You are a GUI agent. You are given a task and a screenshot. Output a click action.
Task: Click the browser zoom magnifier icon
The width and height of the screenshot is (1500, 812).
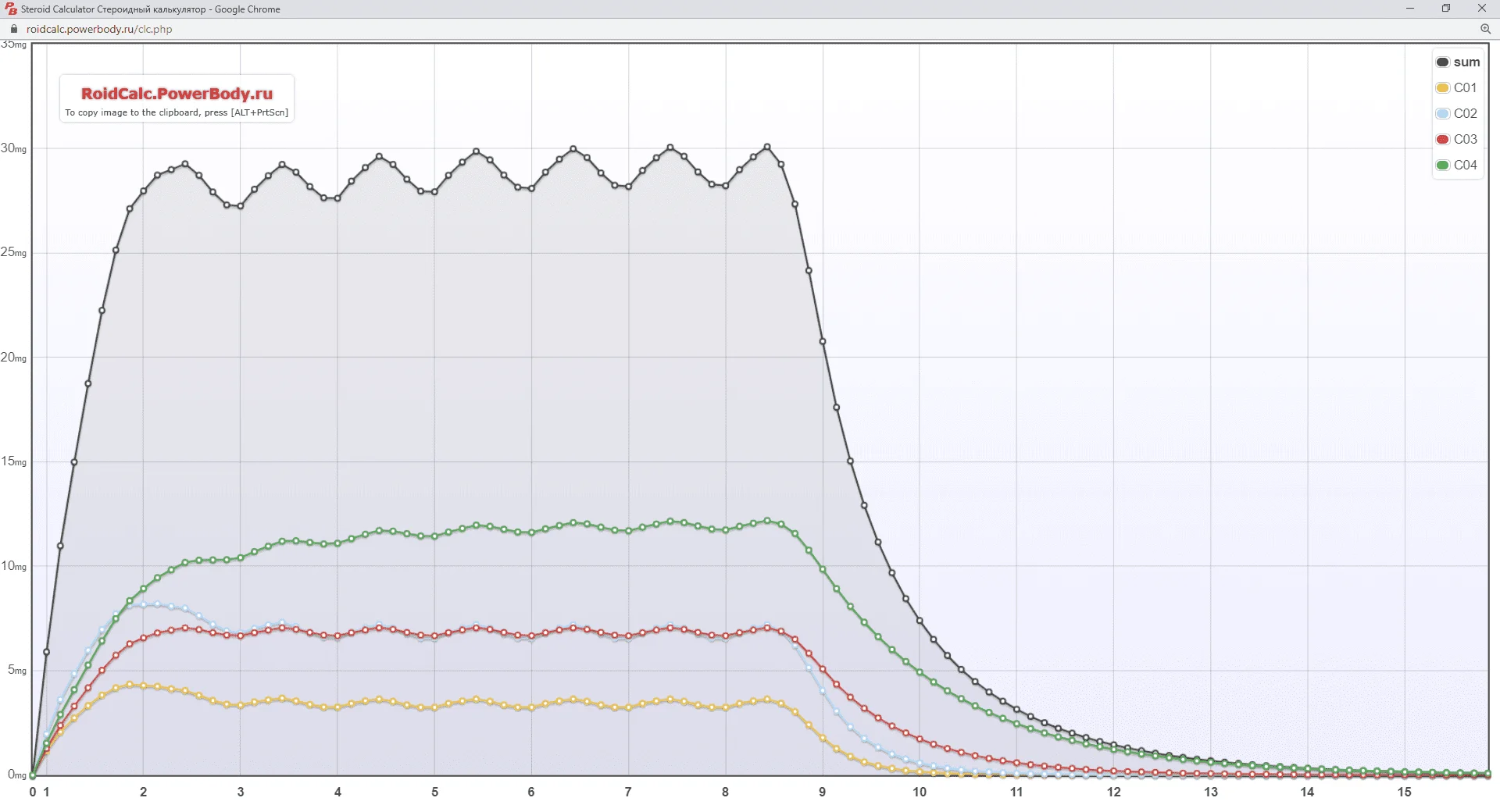tap(1485, 29)
